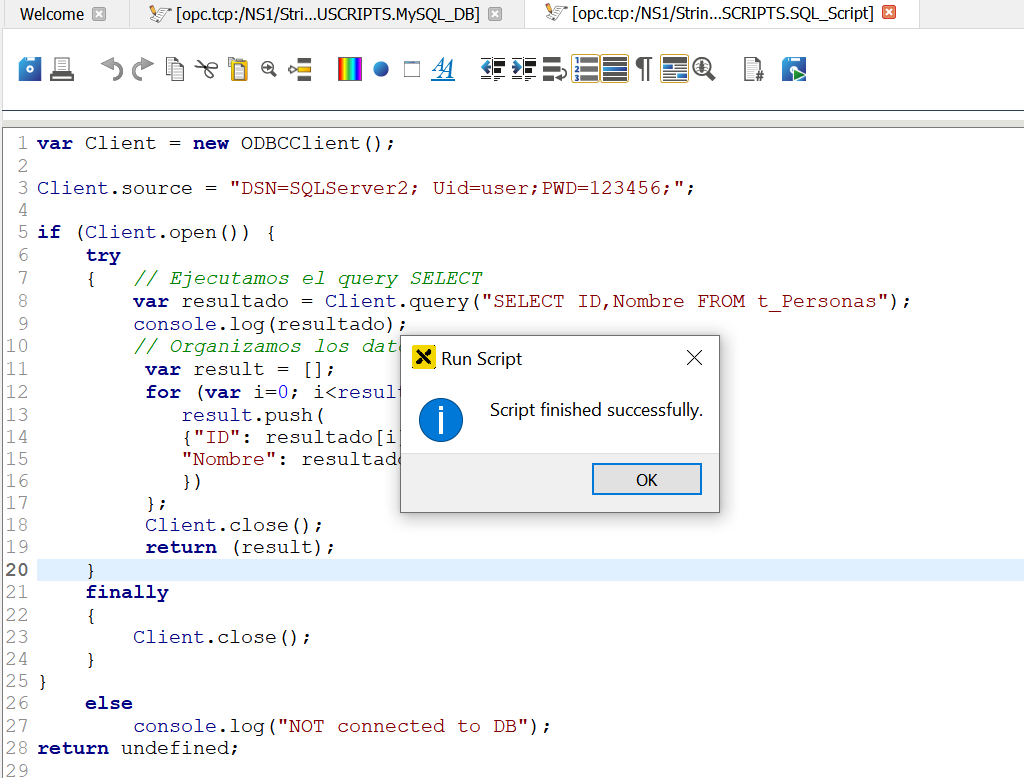Toggle line numbers display
Viewport: 1024px width, 778px height.
585,69
